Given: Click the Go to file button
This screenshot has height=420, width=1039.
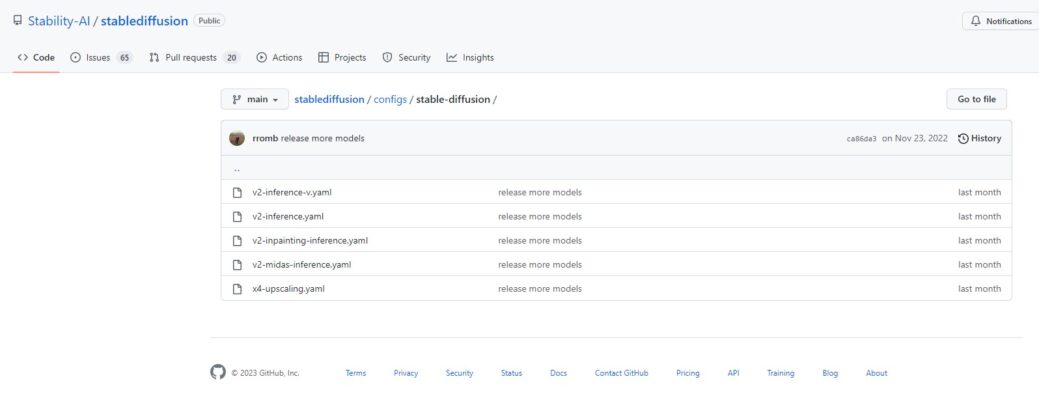Looking at the screenshot, I should (x=977, y=99).
